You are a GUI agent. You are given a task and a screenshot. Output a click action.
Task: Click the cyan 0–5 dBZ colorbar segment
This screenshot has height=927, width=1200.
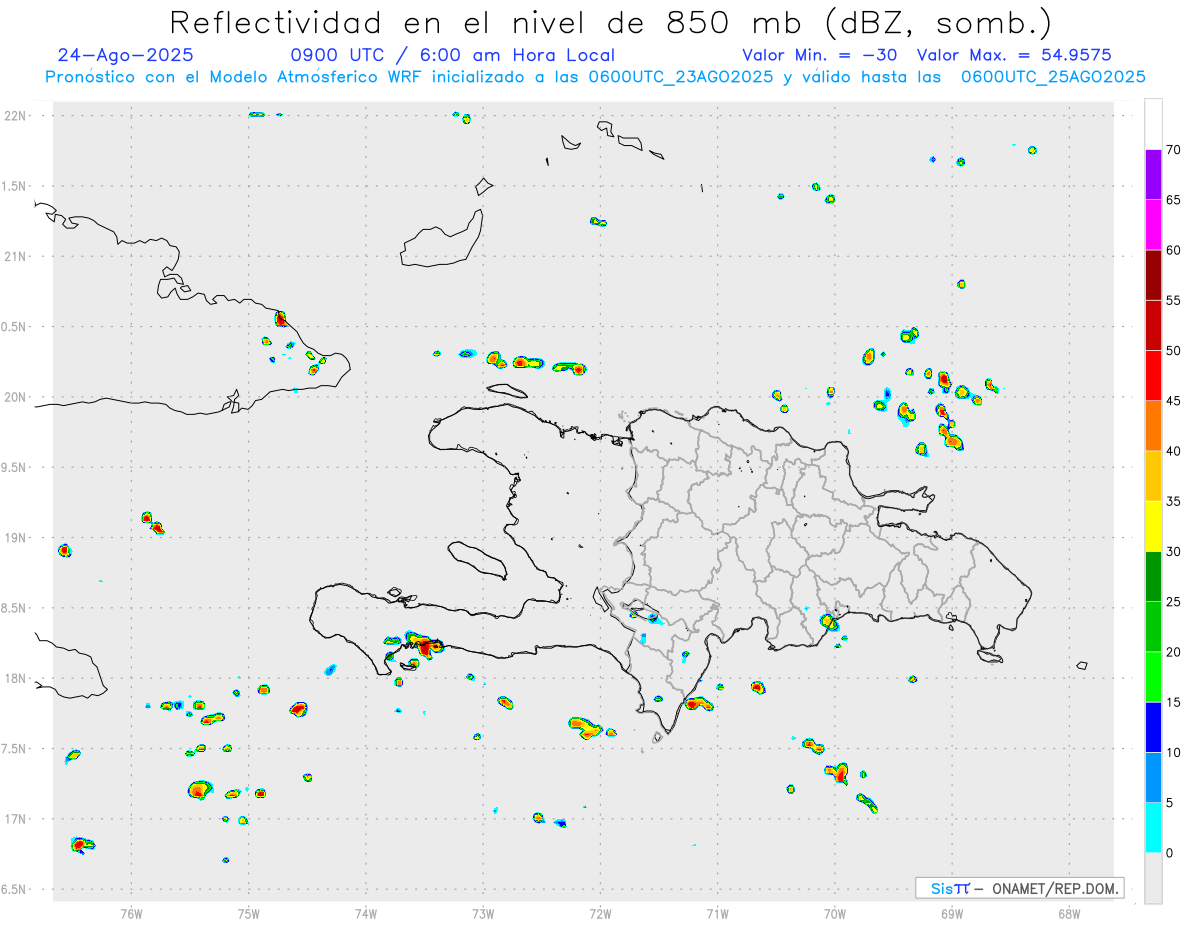1153,828
